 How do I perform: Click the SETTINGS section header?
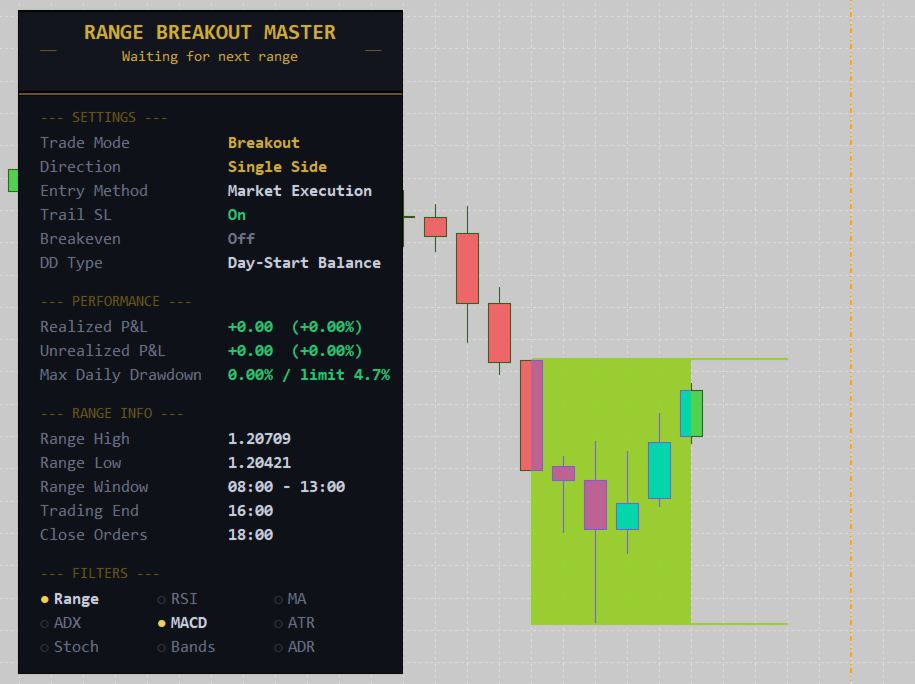coord(104,117)
